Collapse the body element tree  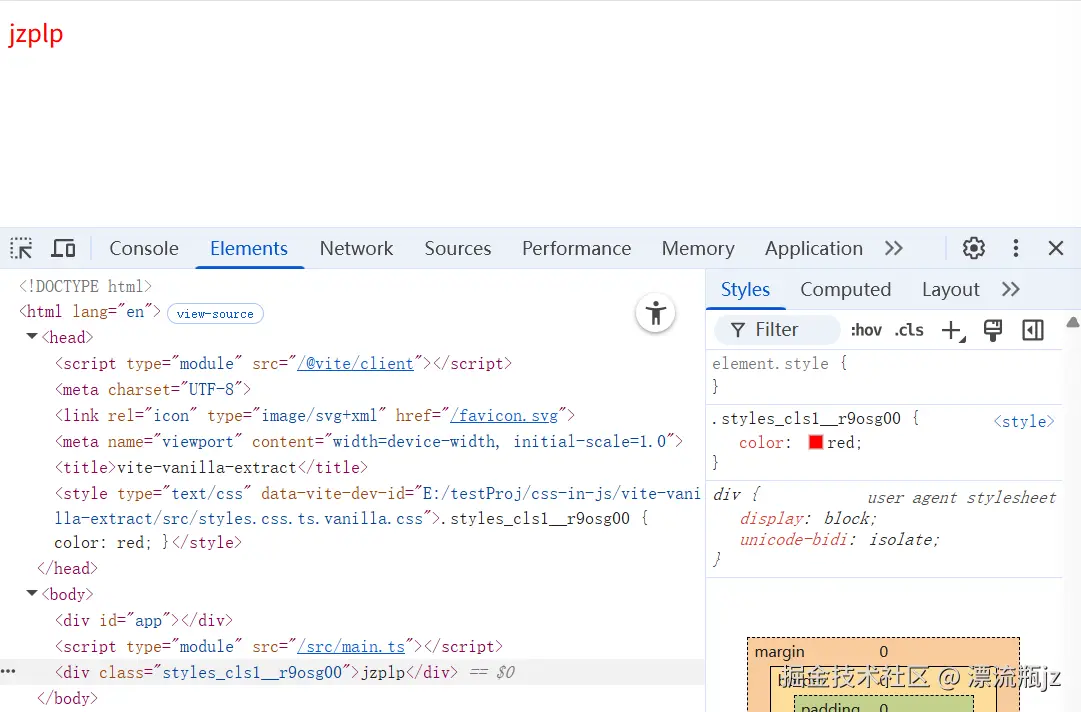[31, 593]
